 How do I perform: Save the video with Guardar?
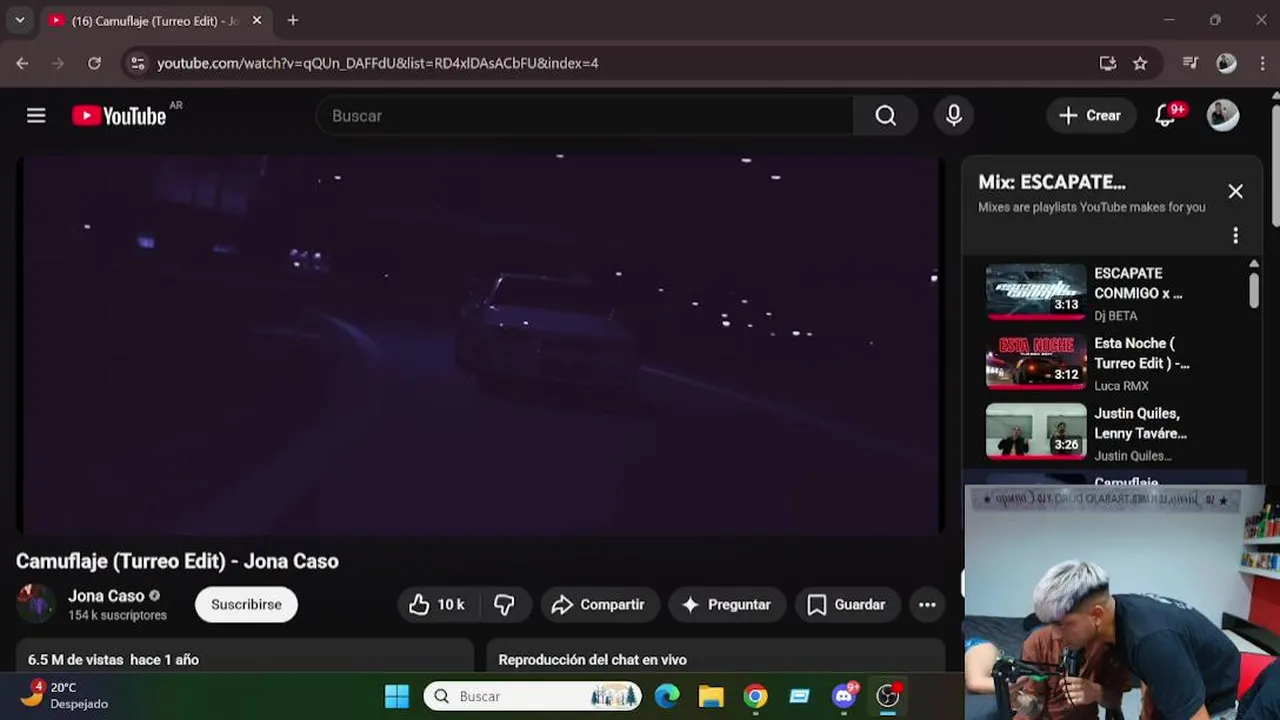click(x=847, y=604)
